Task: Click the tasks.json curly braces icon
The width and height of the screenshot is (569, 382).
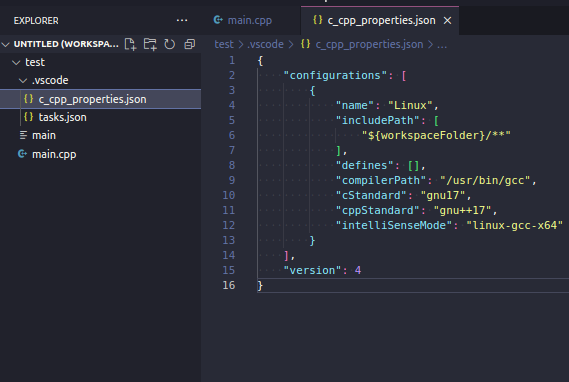Action: tap(28, 117)
